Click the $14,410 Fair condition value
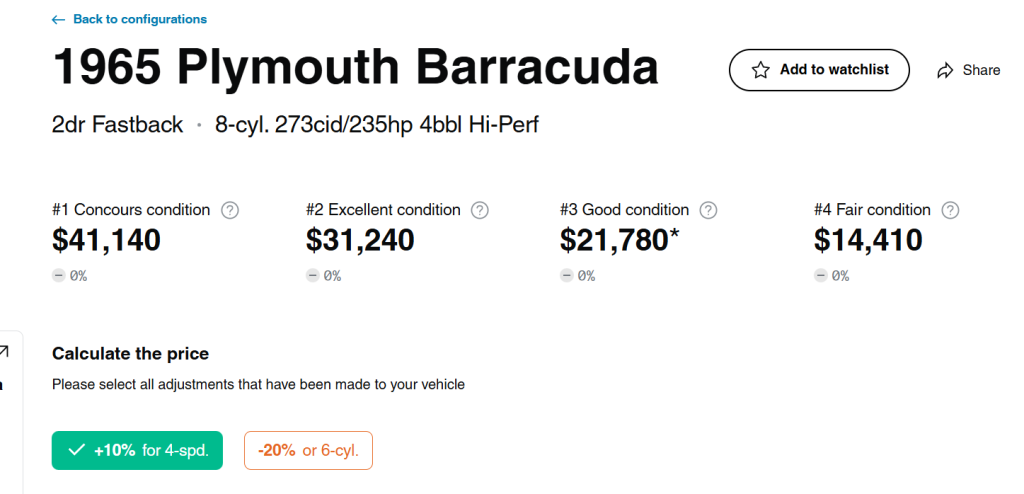Viewport: 1024px width, 494px height. click(x=868, y=240)
